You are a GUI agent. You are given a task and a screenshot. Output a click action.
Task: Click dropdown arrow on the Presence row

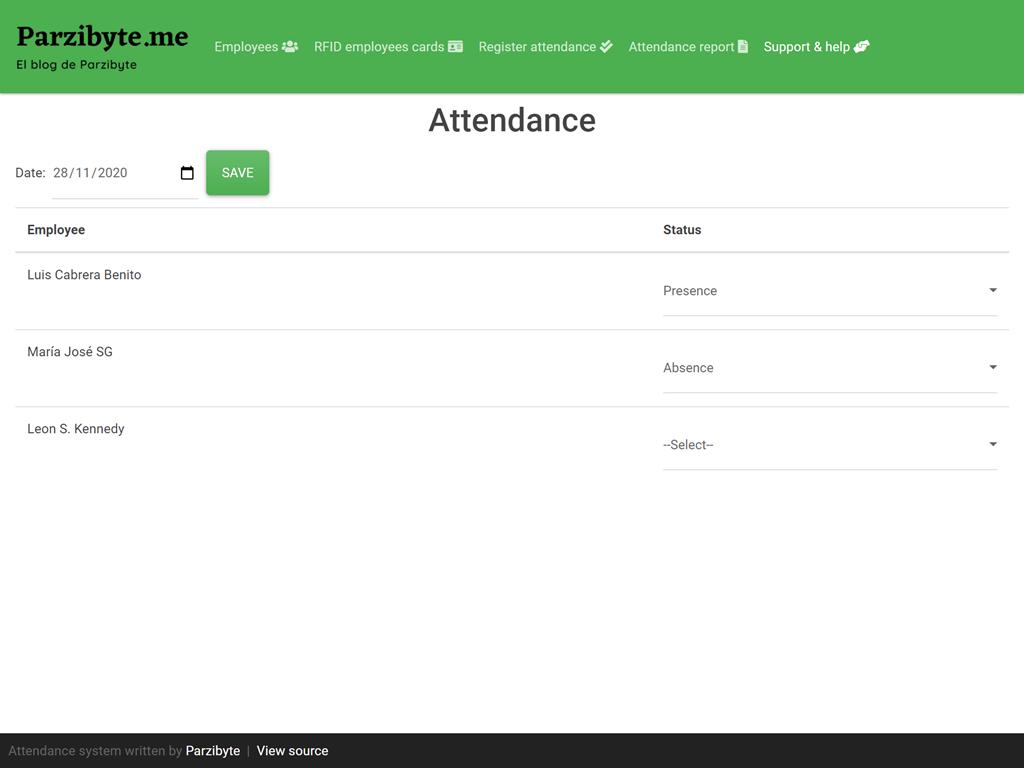993,290
